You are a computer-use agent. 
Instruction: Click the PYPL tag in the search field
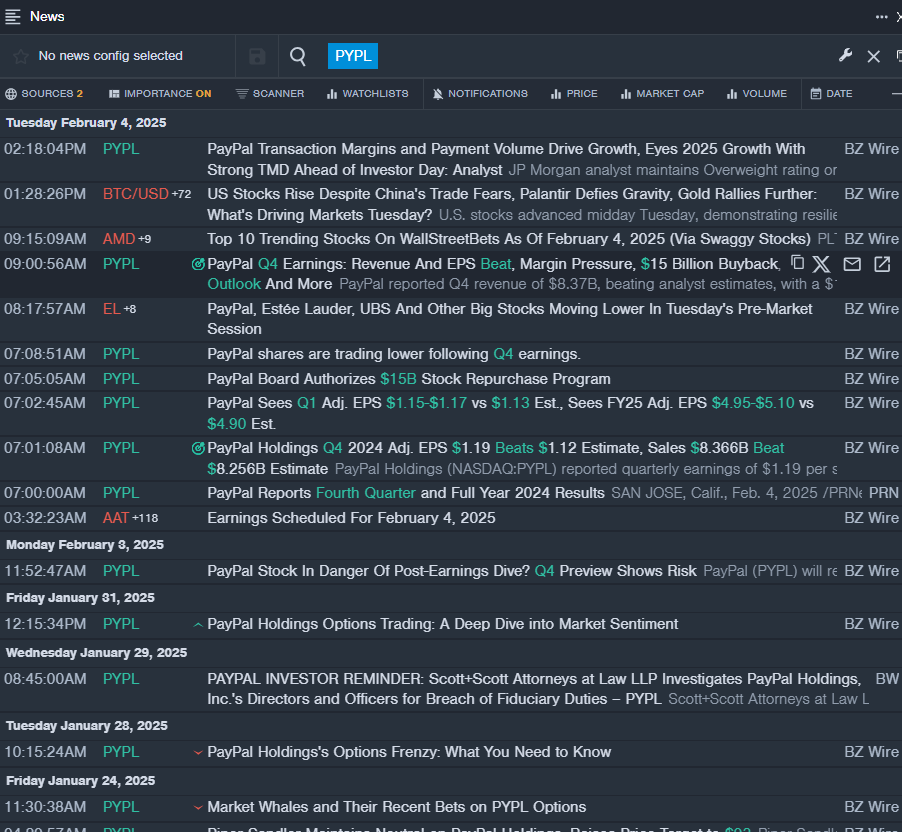point(352,56)
